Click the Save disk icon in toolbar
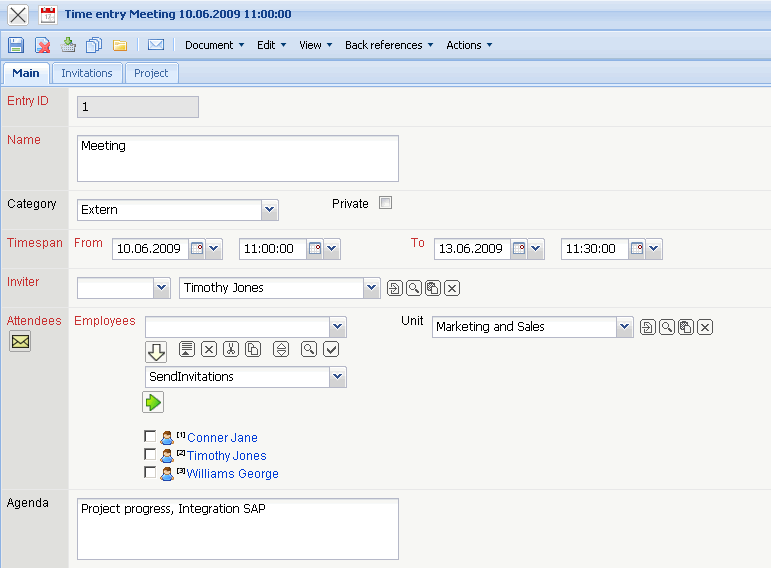The height and width of the screenshot is (568, 771). click(x=16, y=45)
